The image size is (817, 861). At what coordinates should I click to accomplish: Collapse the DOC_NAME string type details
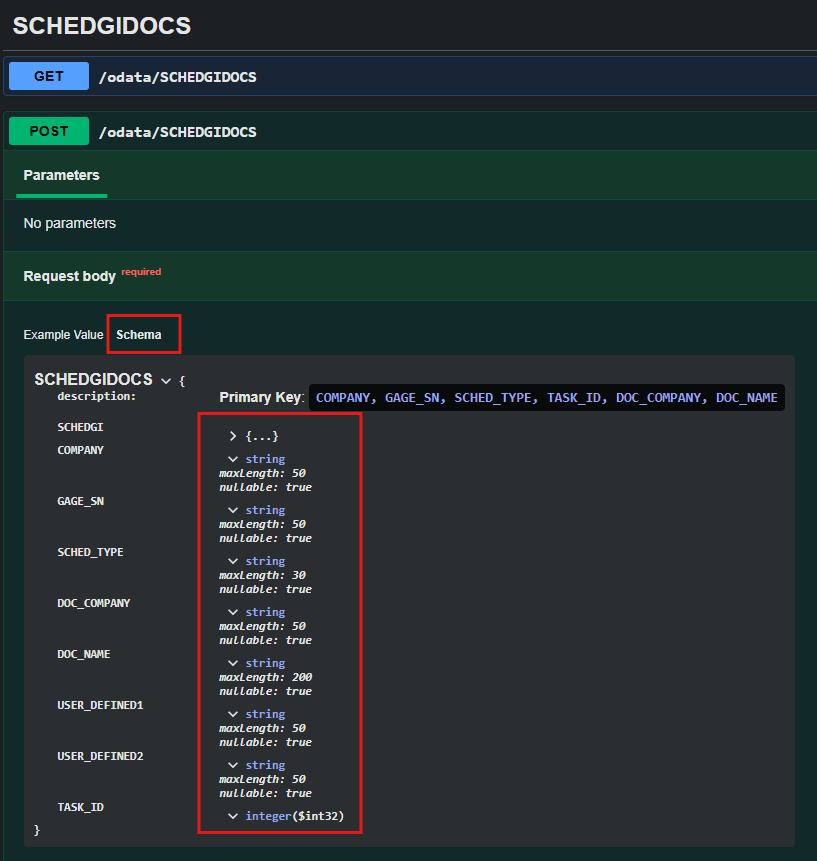pos(233,663)
